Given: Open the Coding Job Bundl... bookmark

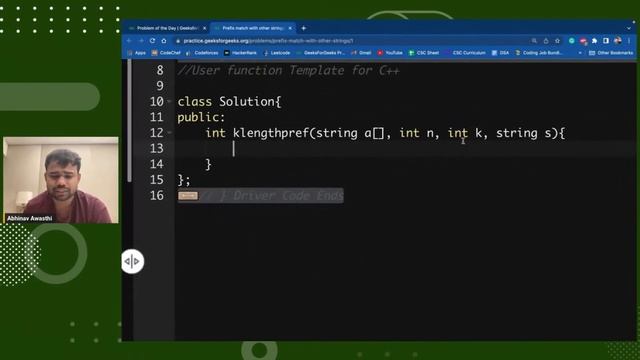Looking at the screenshot, I should tap(539, 53).
